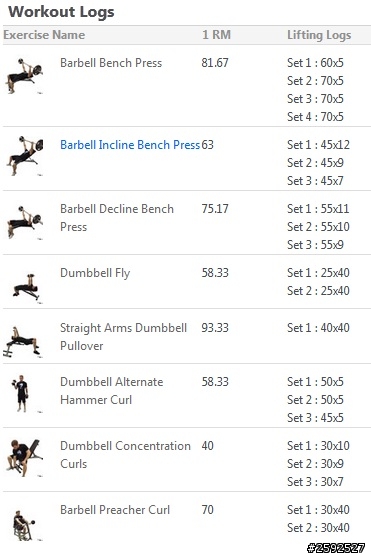Select the Straight Arms Dumbbell Pullover icon
The image size is (371, 556).
(x=22, y=341)
